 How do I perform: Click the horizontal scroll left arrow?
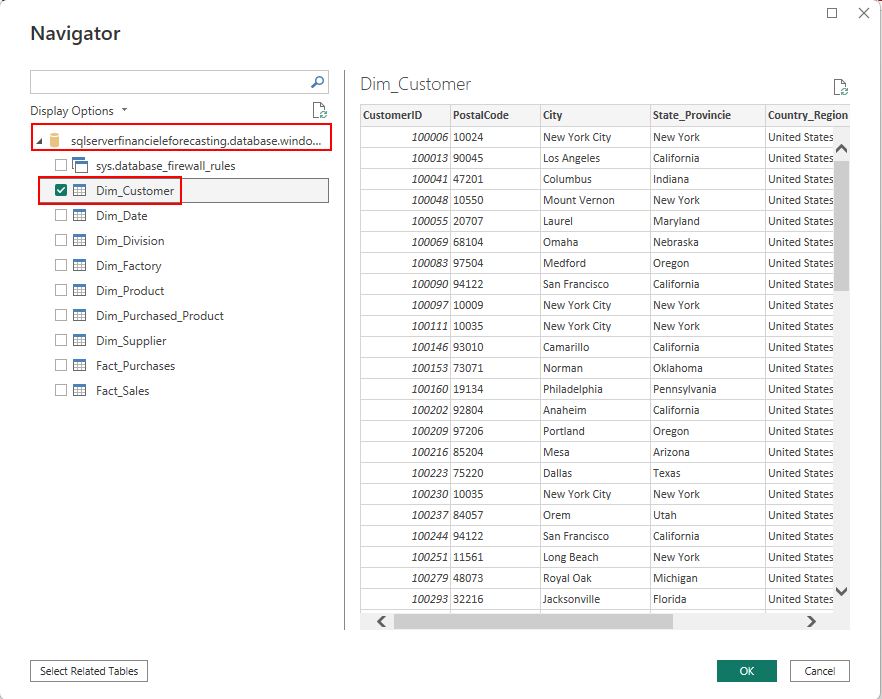[x=382, y=621]
